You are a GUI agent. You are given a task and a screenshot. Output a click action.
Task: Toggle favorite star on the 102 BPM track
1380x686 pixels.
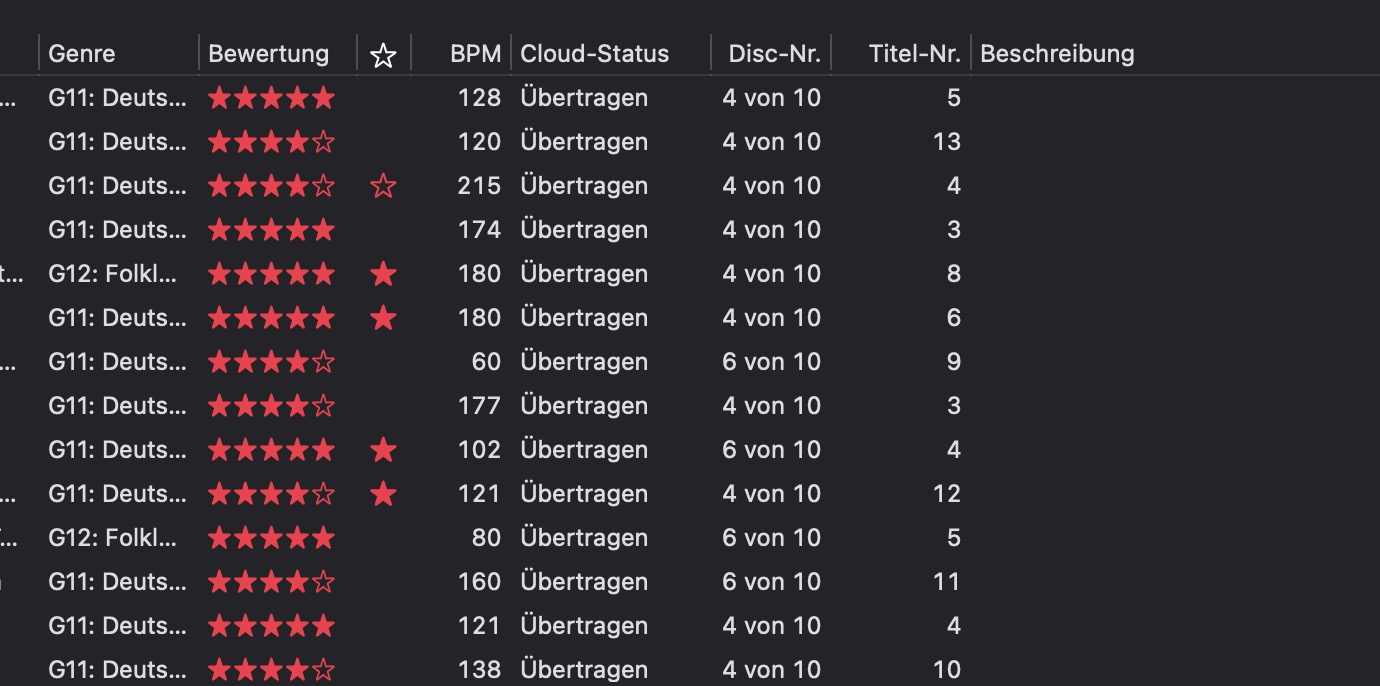[x=383, y=450]
